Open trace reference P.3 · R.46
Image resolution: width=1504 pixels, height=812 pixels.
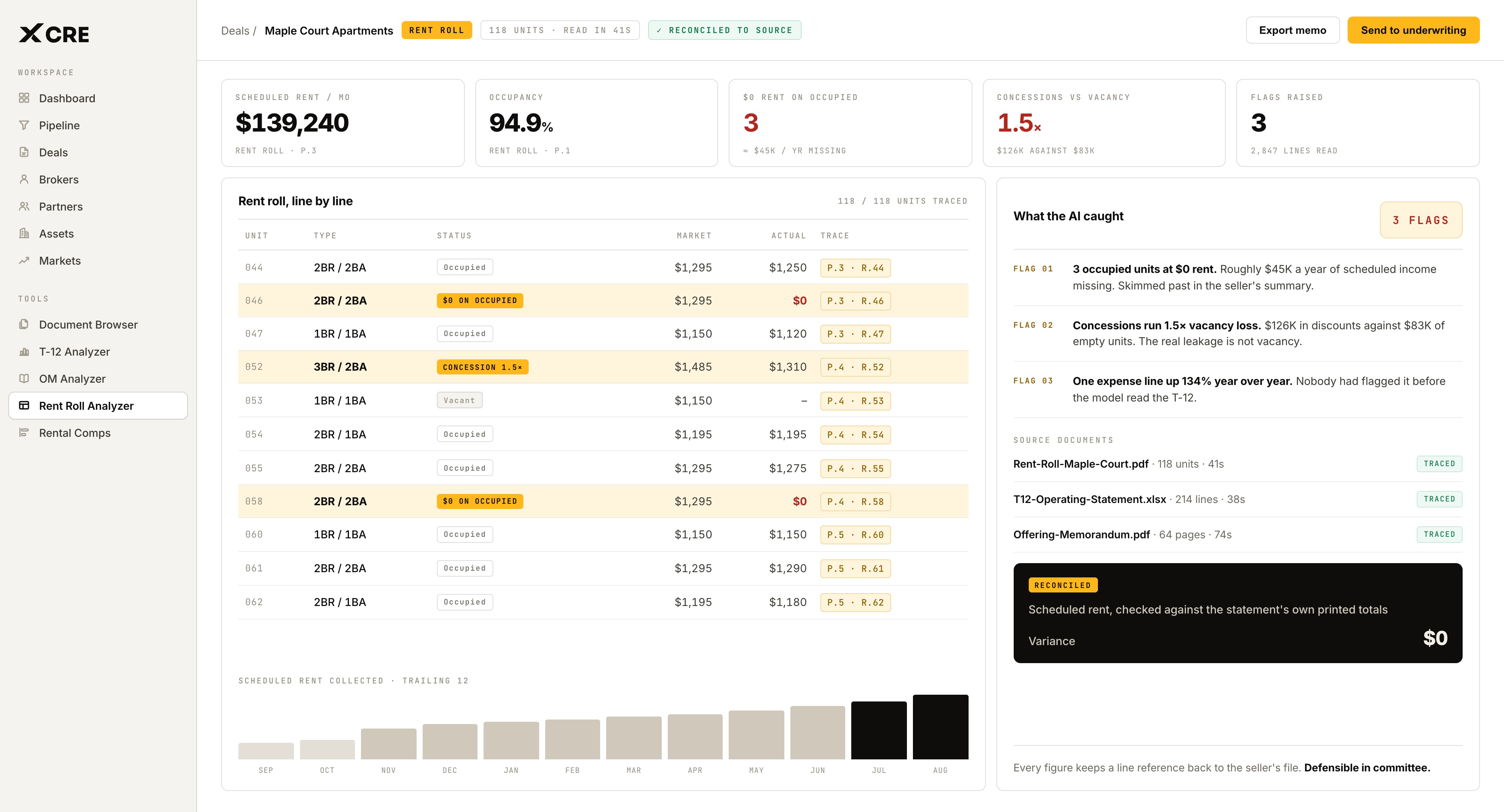(x=855, y=301)
